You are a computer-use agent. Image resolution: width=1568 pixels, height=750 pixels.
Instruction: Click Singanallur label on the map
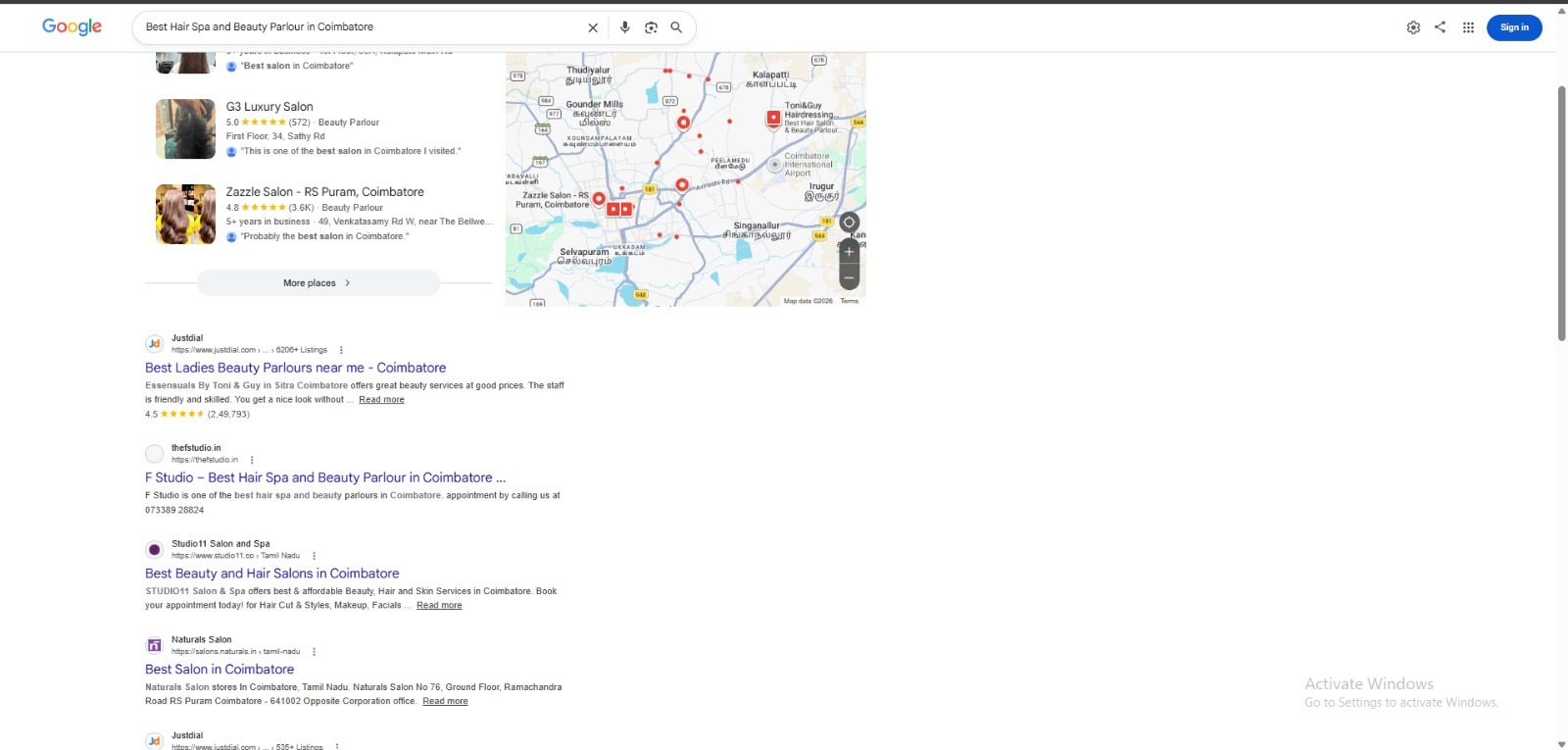click(x=757, y=230)
